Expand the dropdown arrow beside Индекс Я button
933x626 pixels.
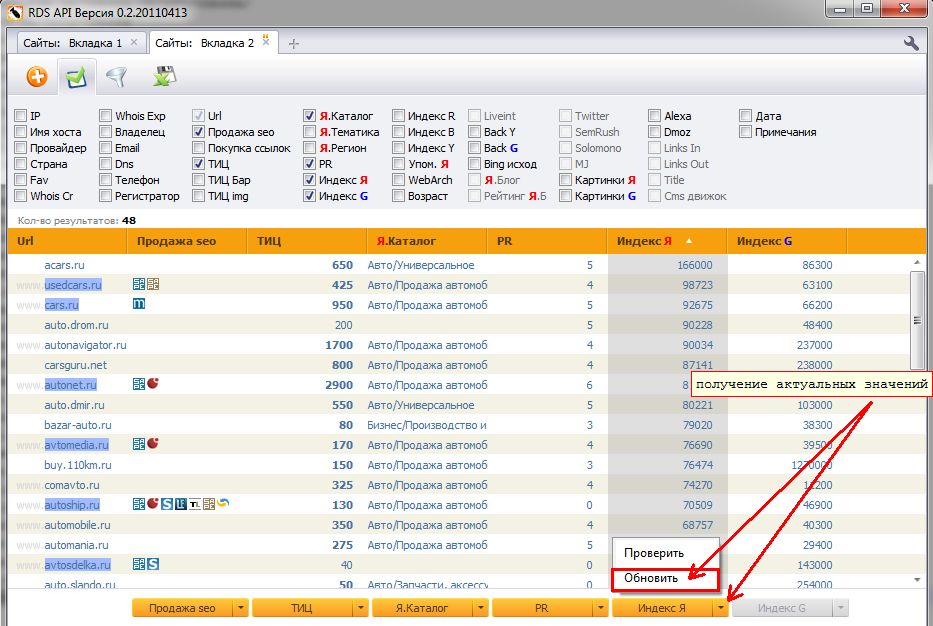[x=720, y=608]
